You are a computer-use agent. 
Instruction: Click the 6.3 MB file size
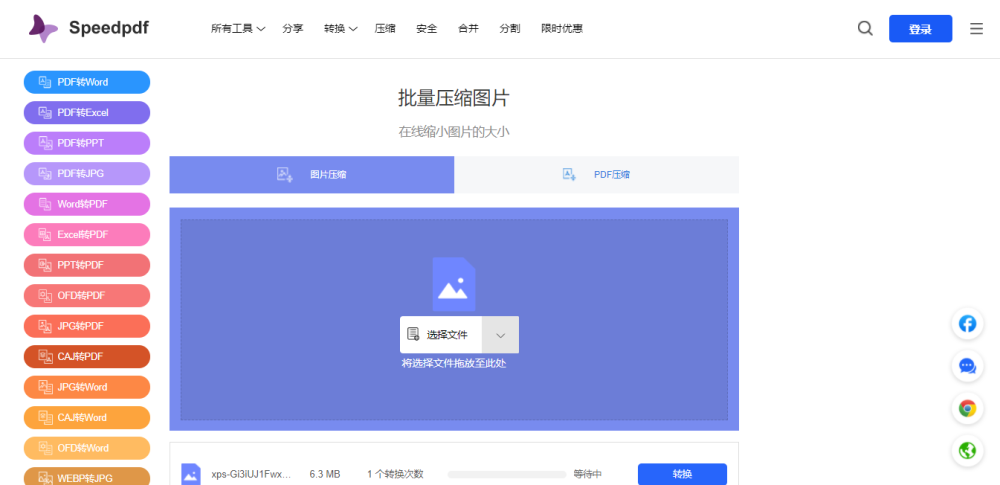point(325,474)
